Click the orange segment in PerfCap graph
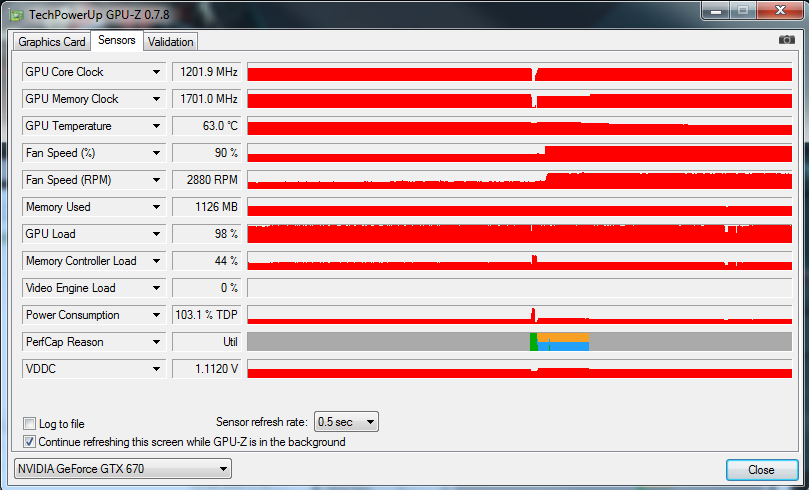Viewport: 809px width, 490px height. (563, 337)
